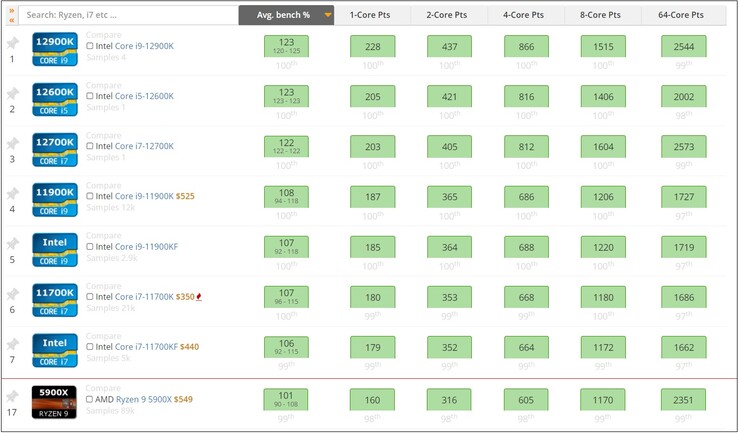This screenshot has width=738, height=433.
Task: Sort the table by 64-Core Pts column
Action: (683, 15)
